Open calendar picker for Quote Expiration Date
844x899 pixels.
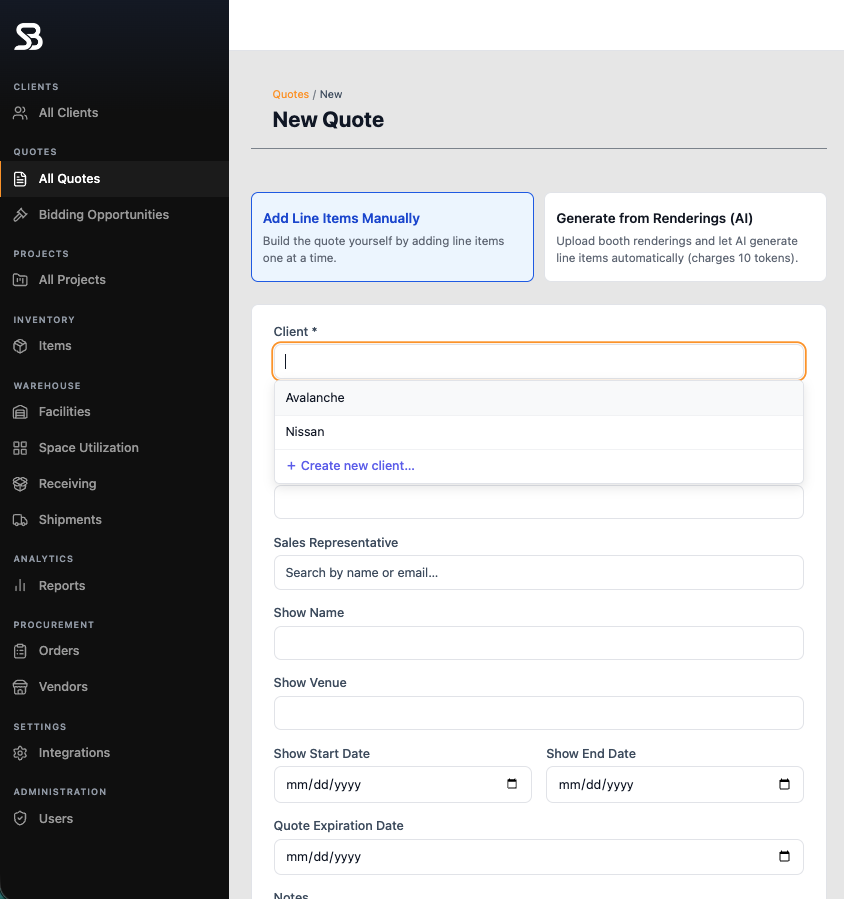pos(784,856)
